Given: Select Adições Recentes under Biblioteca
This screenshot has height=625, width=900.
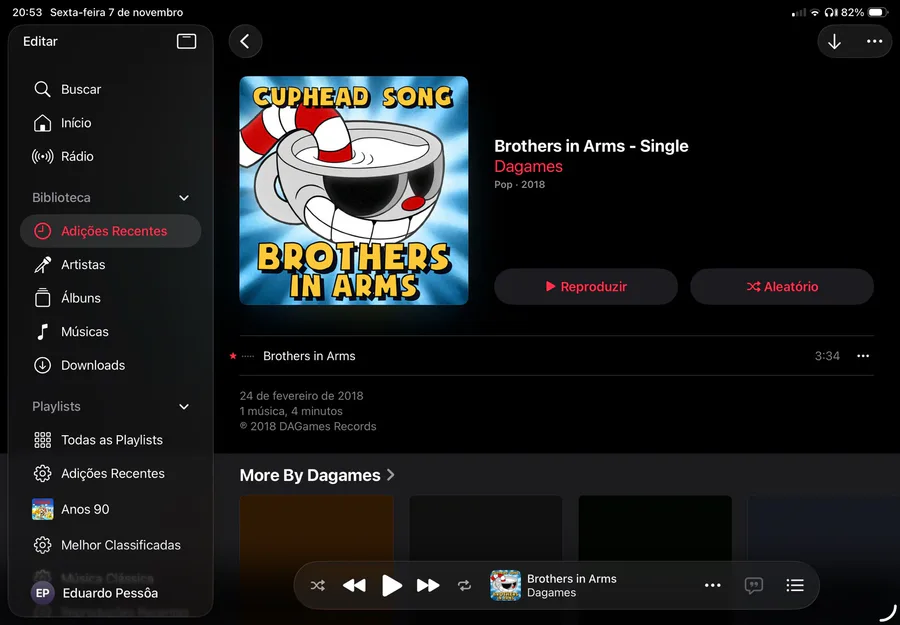Looking at the screenshot, I should click(x=110, y=231).
